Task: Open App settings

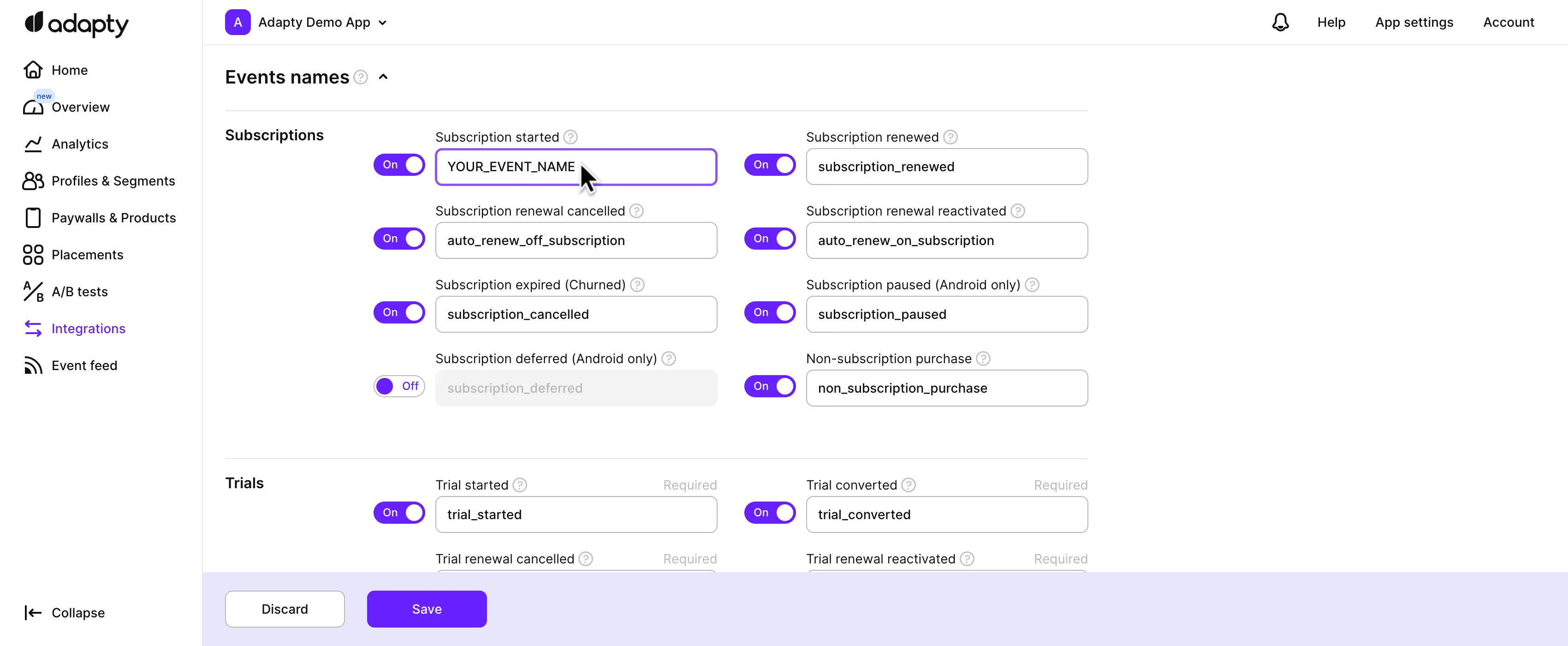Action: click(x=1414, y=22)
